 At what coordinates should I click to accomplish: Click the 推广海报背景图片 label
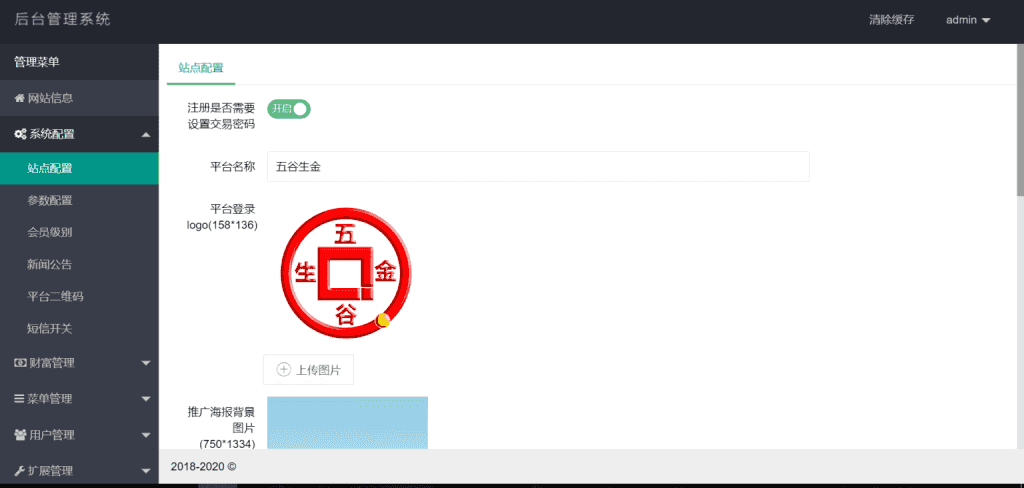221,428
